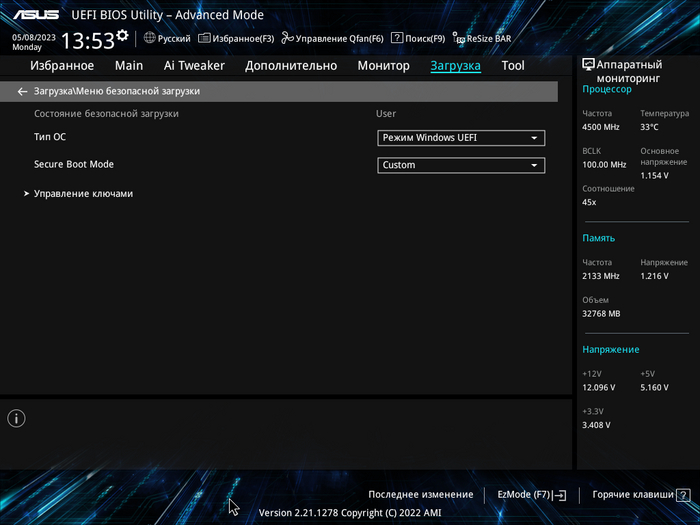This screenshot has height=525, width=700.
Task: Open the Тип ОС dropdown
Action: [461, 138]
